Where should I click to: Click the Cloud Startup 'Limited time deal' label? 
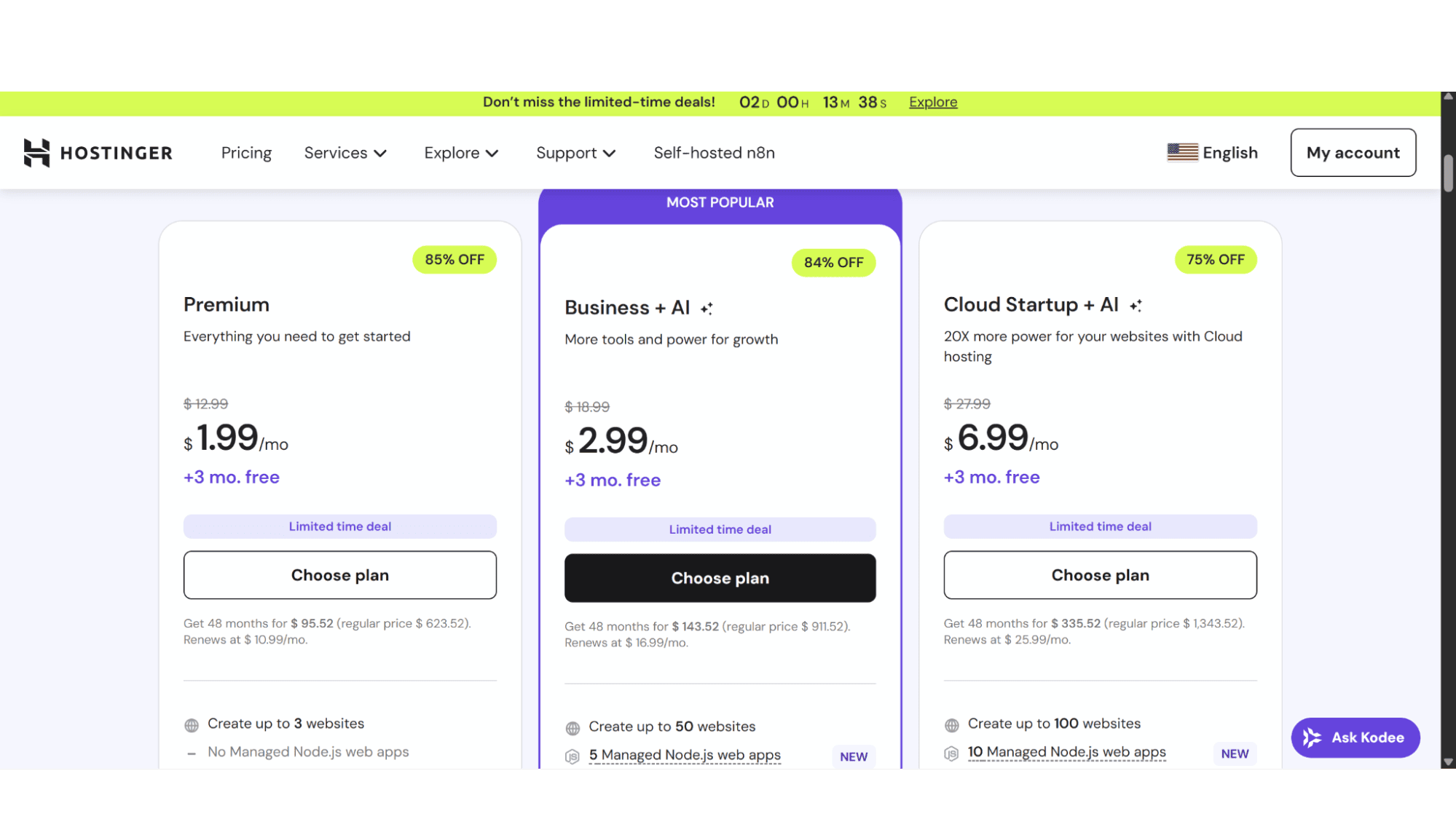[1100, 526]
